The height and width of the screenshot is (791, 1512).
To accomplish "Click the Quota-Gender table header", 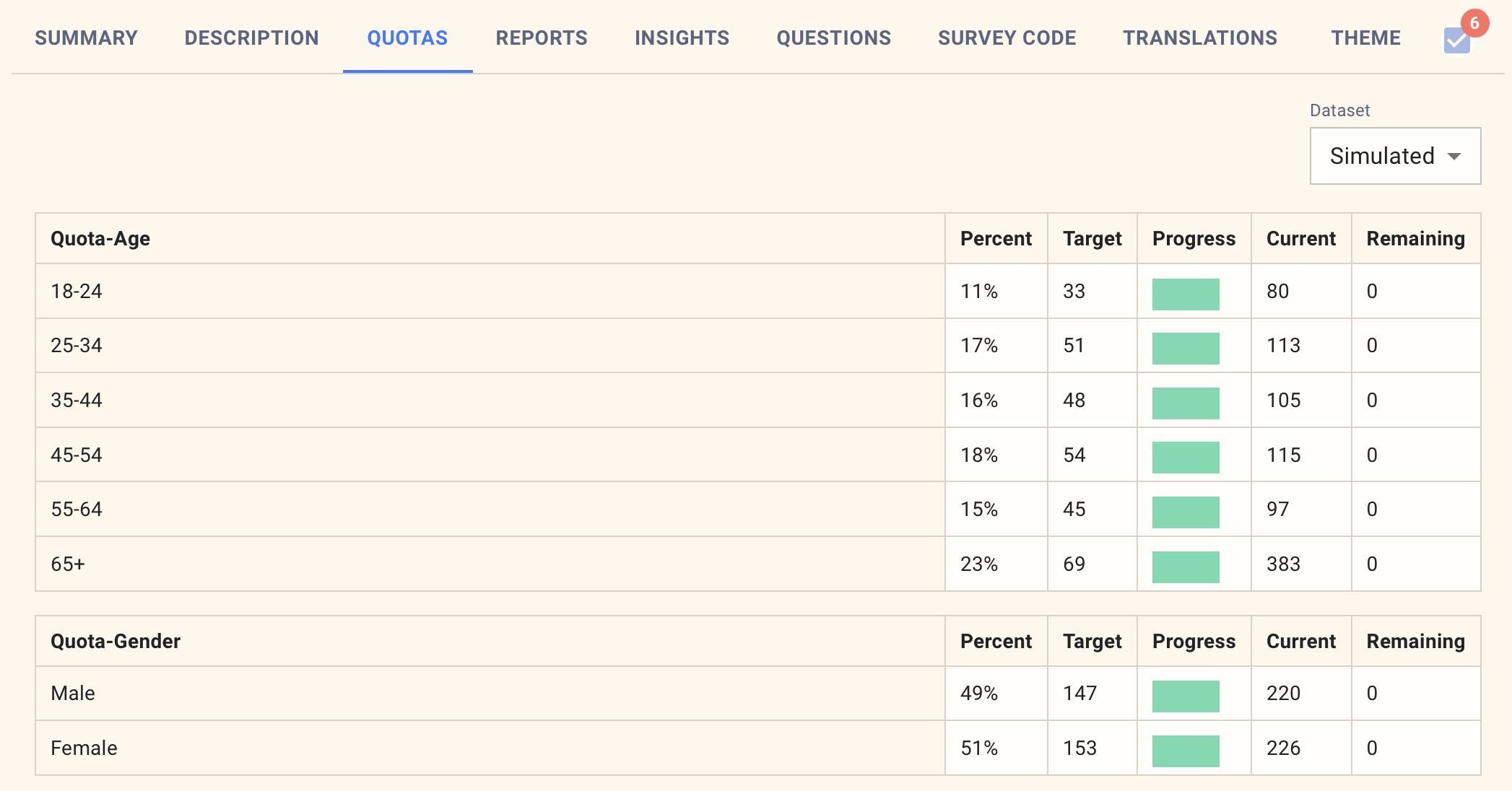I will (x=116, y=642).
